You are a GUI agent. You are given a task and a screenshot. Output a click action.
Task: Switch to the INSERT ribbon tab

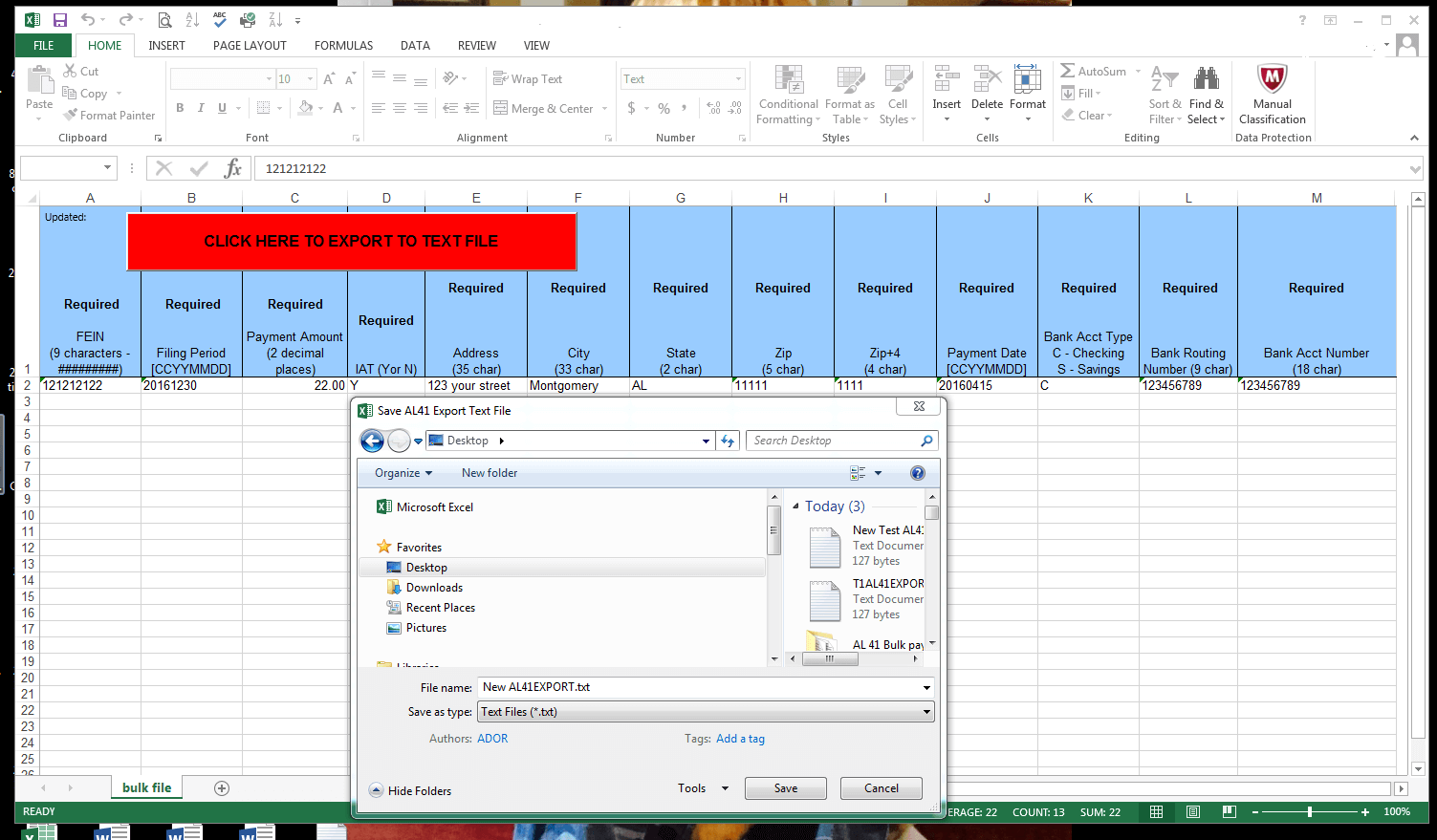166,45
